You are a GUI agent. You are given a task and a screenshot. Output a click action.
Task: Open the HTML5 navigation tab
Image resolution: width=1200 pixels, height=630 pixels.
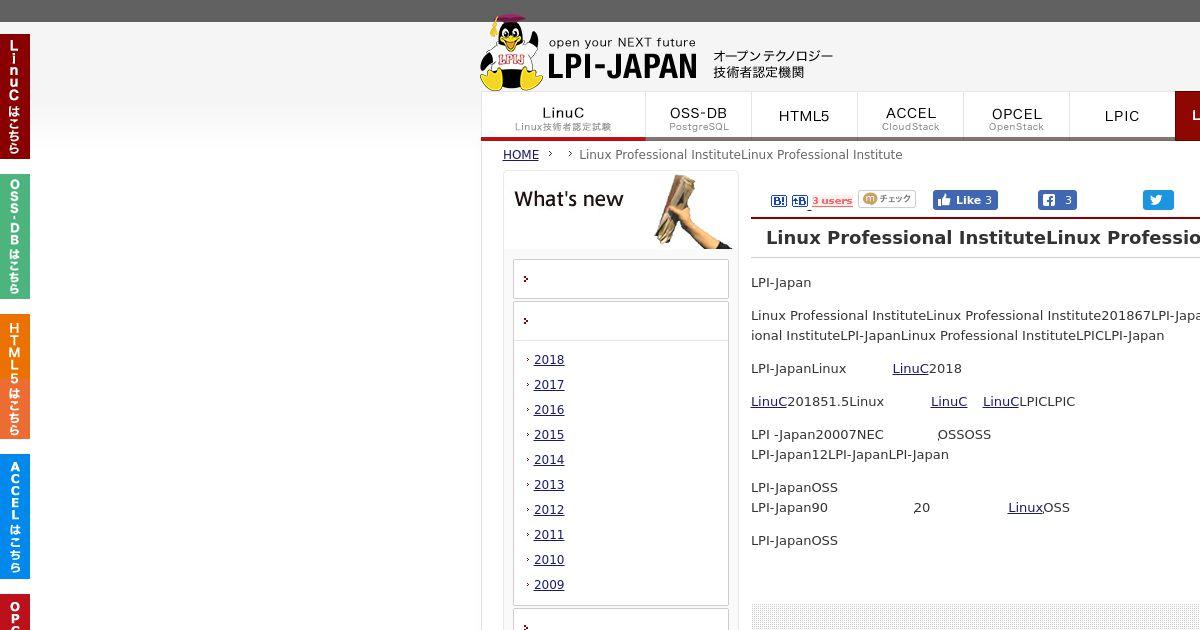pos(804,116)
